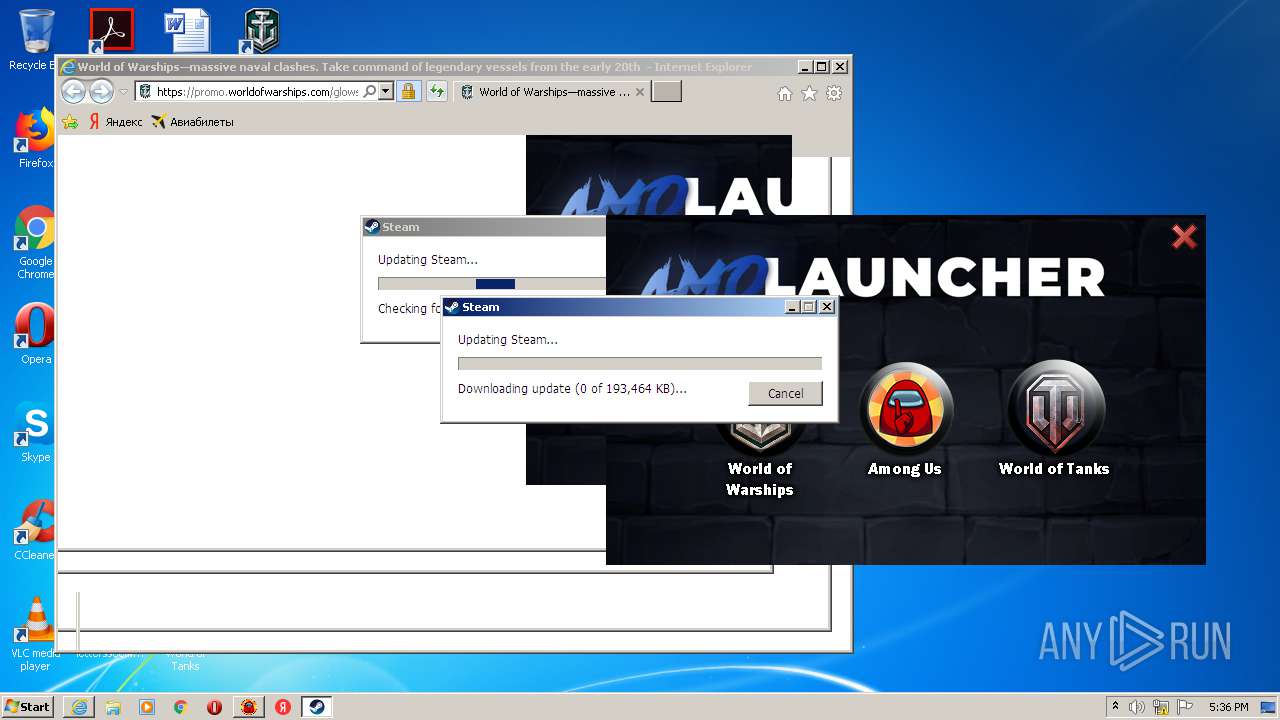The height and width of the screenshot is (720, 1280).
Task: Open Internet Explorer favorites star
Action: pyautogui.click(x=809, y=93)
